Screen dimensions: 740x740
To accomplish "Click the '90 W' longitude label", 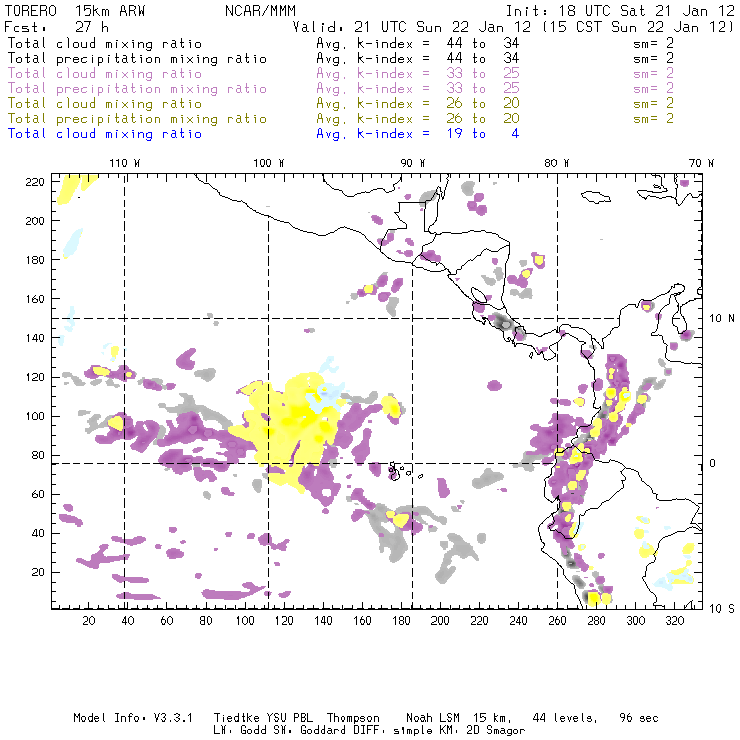I will point(412,163).
